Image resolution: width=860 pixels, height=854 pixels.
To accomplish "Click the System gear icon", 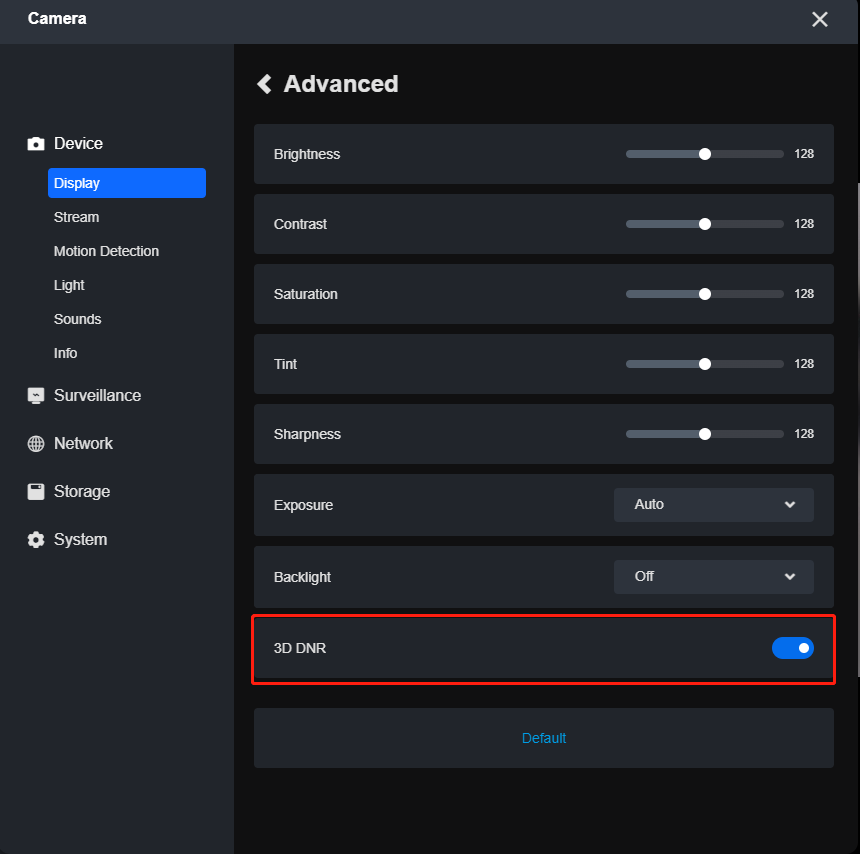I will pos(36,540).
